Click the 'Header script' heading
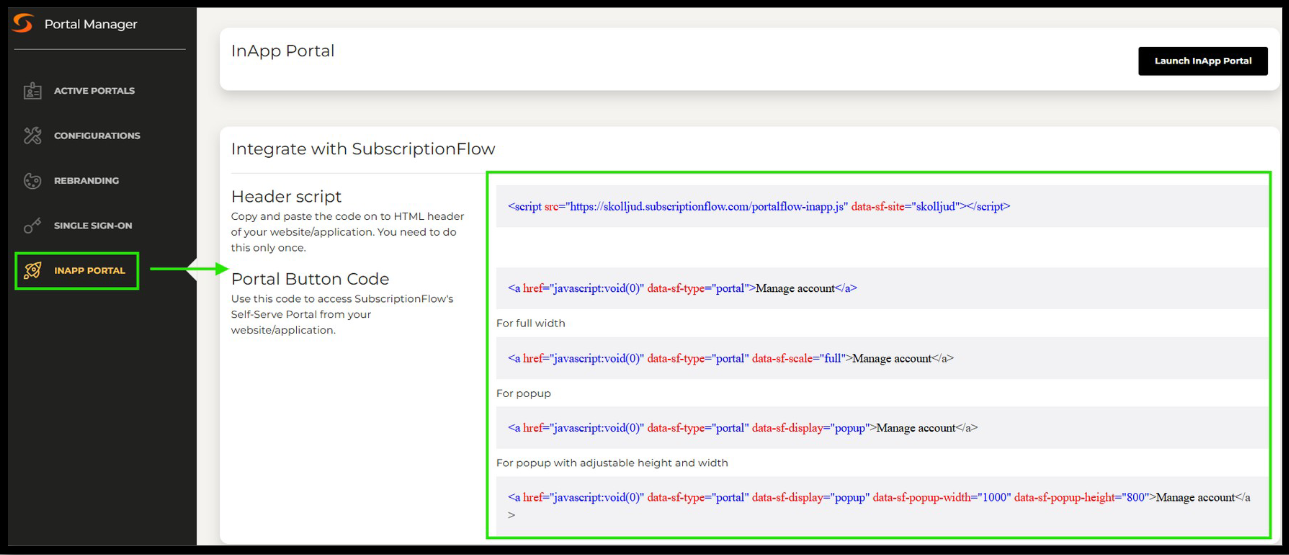Image resolution: width=1289 pixels, height=555 pixels. pos(286,197)
